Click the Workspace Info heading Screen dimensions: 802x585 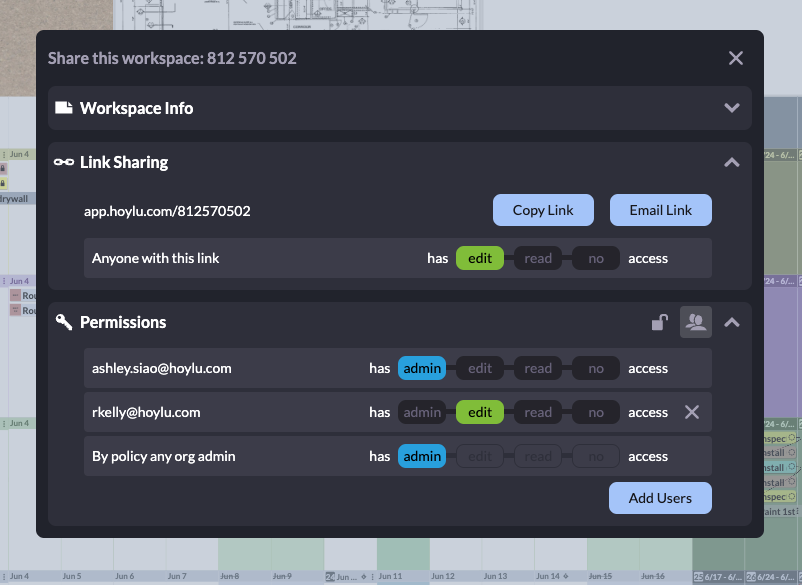[137, 108]
